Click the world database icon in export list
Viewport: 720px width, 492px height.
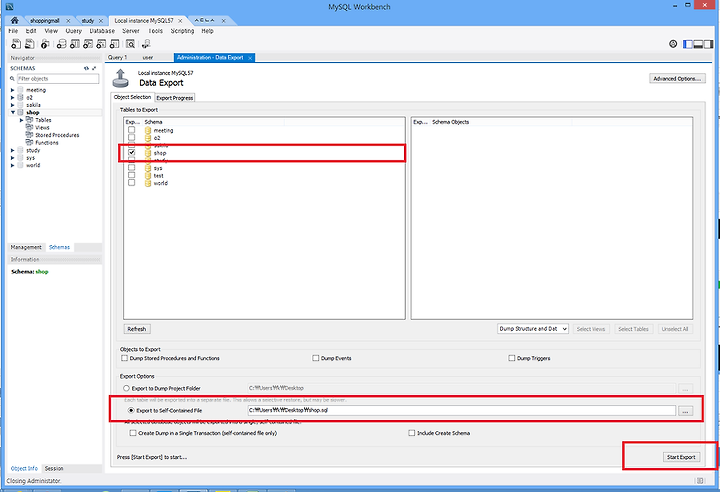coord(148,183)
